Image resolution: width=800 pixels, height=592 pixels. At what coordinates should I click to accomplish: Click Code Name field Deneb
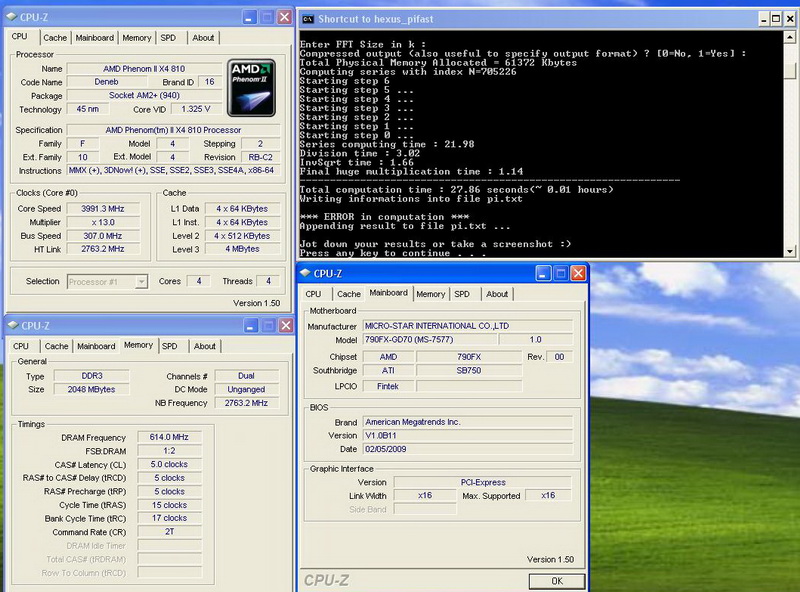(x=107, y=82)
